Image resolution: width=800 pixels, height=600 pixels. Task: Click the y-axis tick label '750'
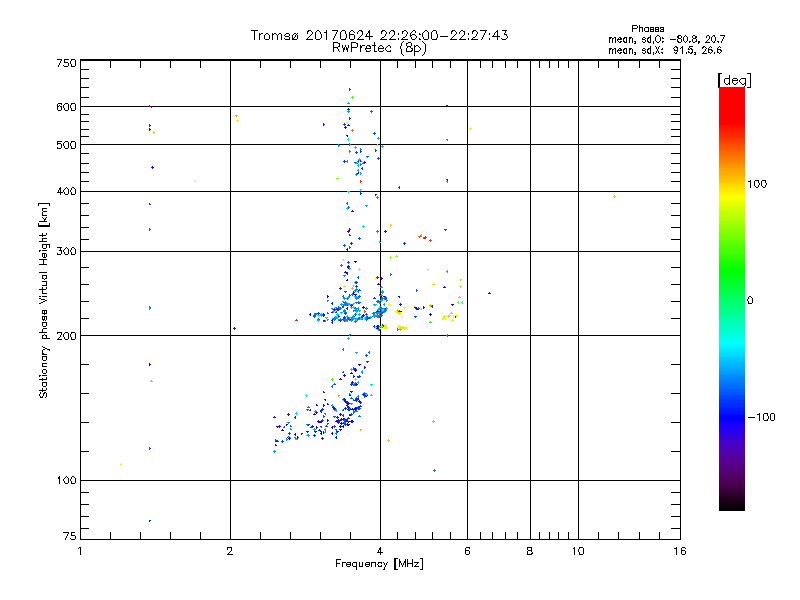coord(66,63)
